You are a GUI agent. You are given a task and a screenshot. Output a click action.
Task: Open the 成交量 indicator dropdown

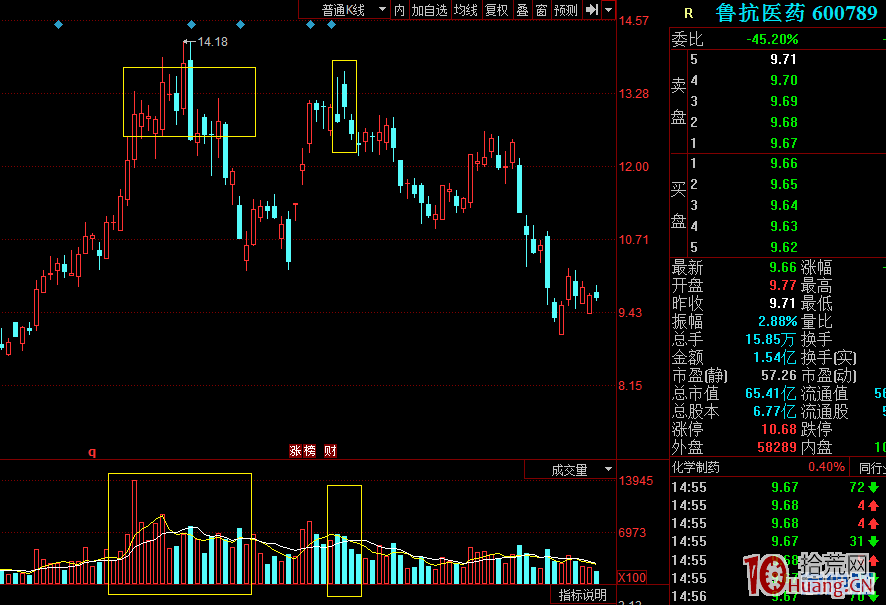click(570, 469)
